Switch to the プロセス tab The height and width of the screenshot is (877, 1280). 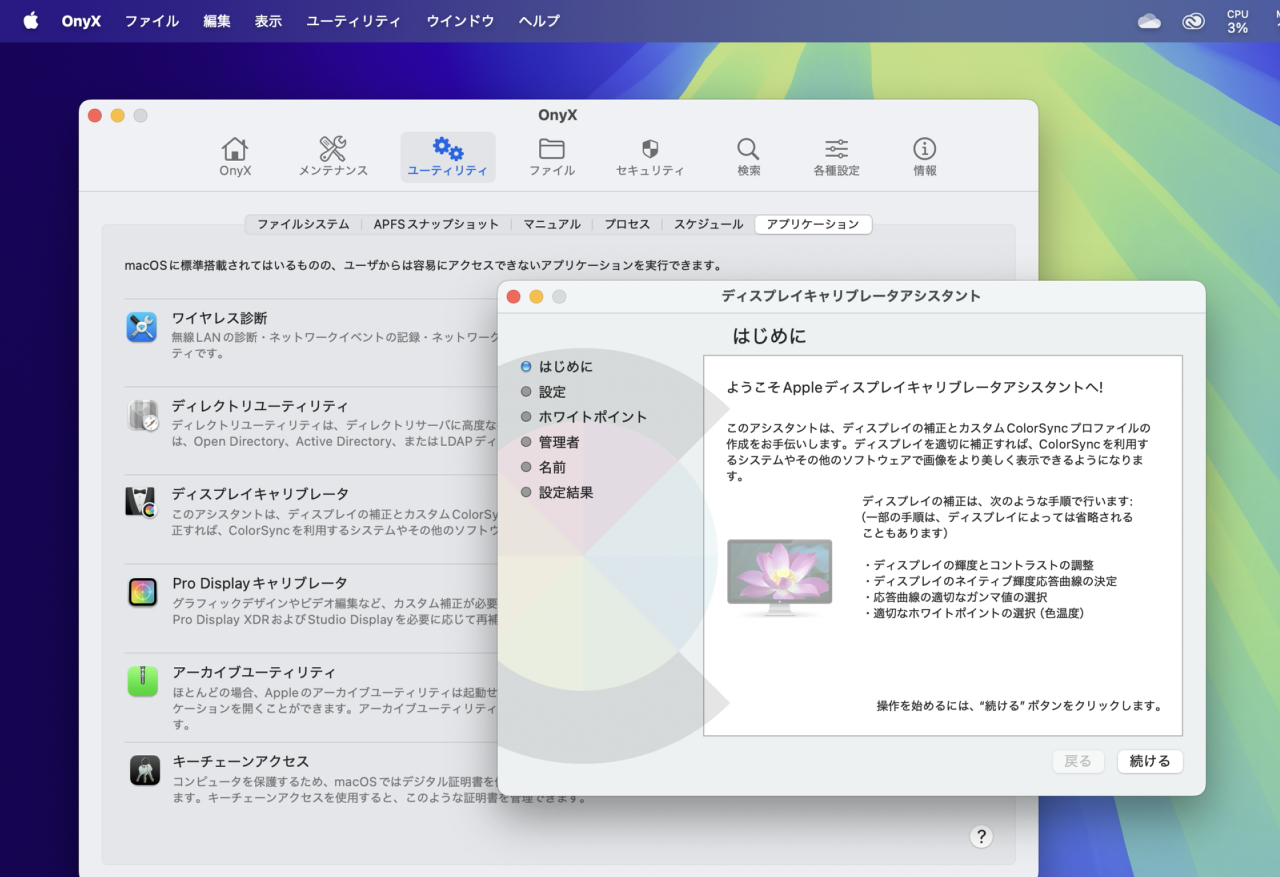pyautogui.click(x=627, y=224)
